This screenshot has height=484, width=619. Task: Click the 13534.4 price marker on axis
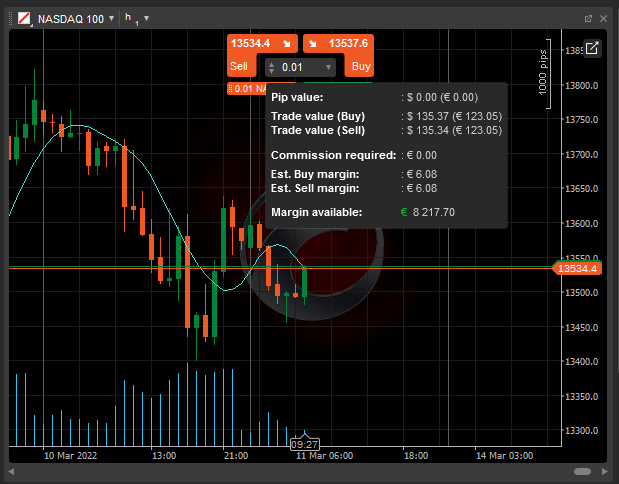pyautogui.click(x=577, y=268)
